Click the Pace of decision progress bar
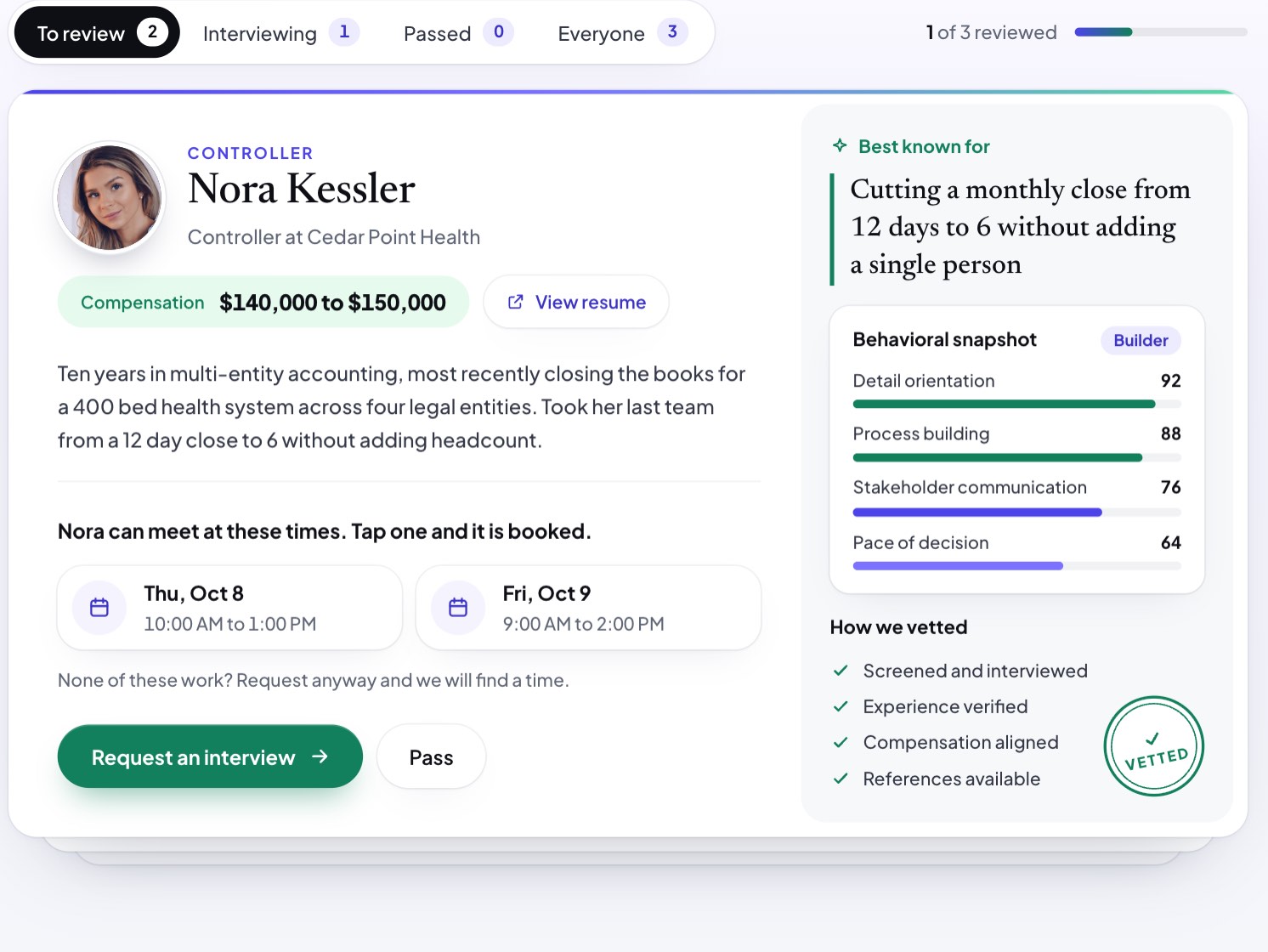 tap(1016, 566)
